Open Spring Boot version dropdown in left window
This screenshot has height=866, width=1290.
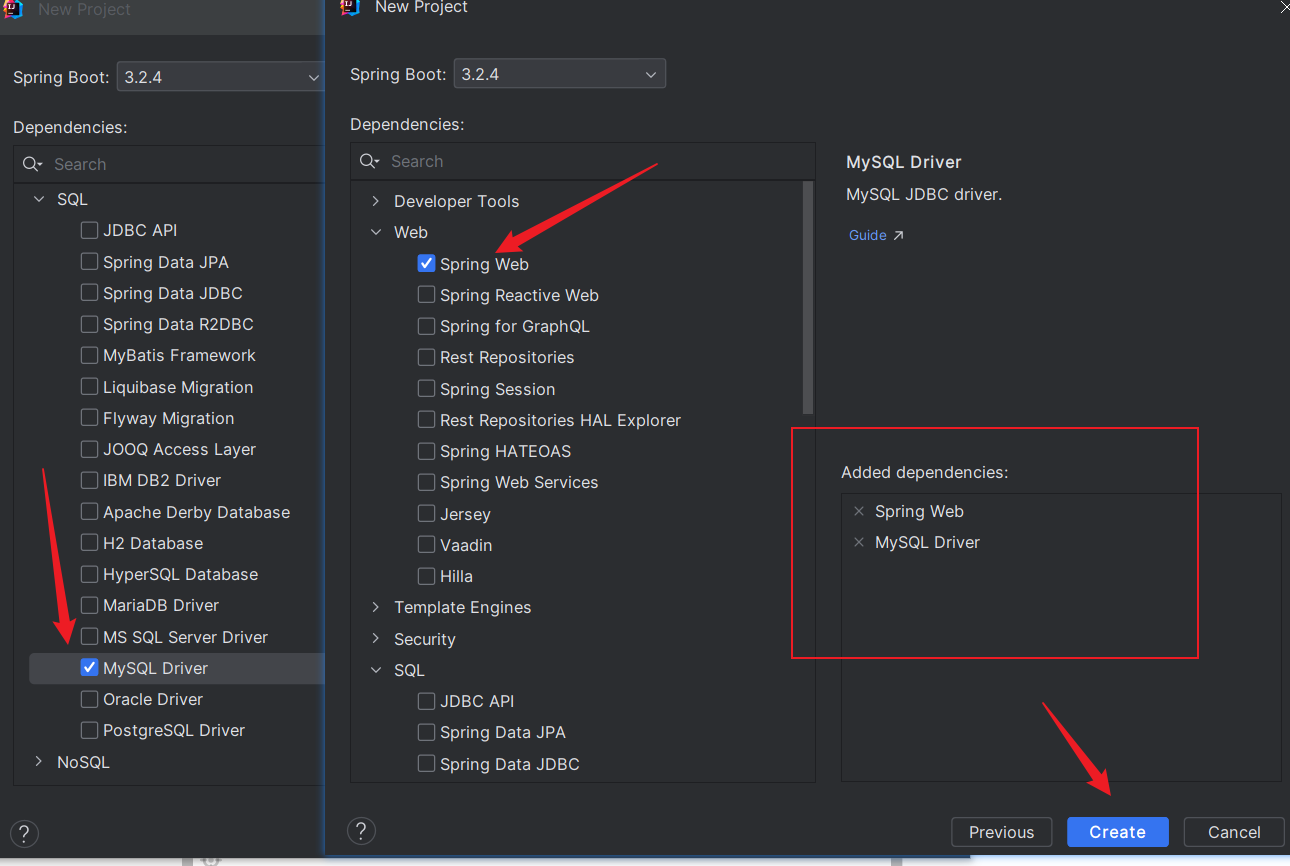click(220, 77)
